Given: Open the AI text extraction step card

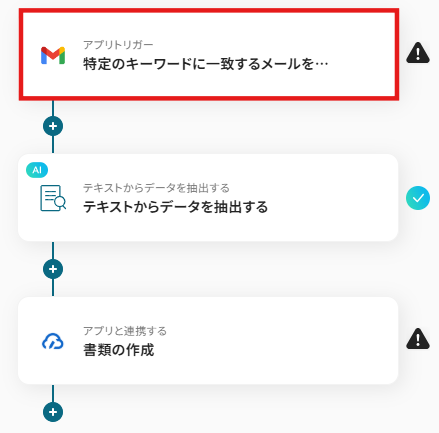Looking at the screenshot, I should (x=208, y=198).
